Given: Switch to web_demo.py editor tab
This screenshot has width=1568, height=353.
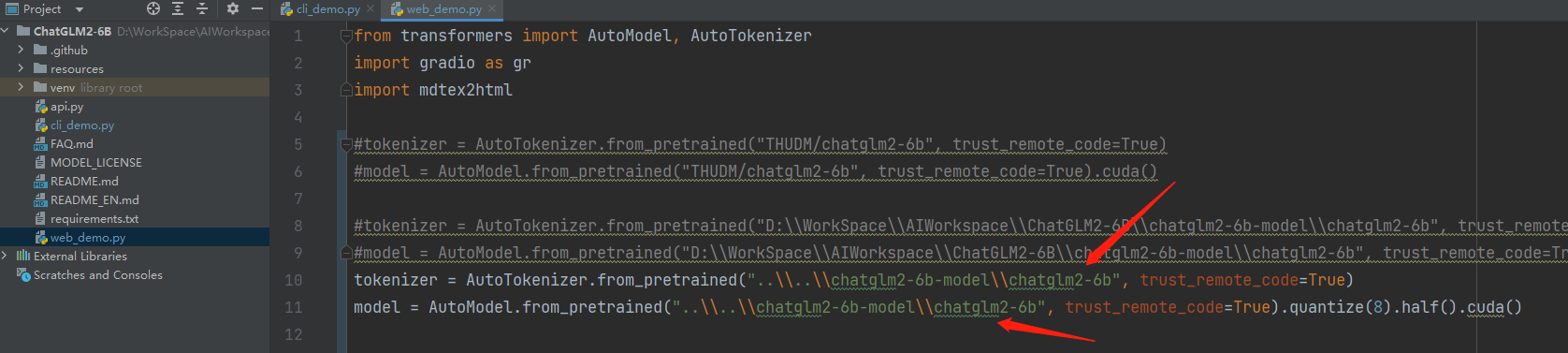Looking at the screenshot, I should (x=443, y=9).
